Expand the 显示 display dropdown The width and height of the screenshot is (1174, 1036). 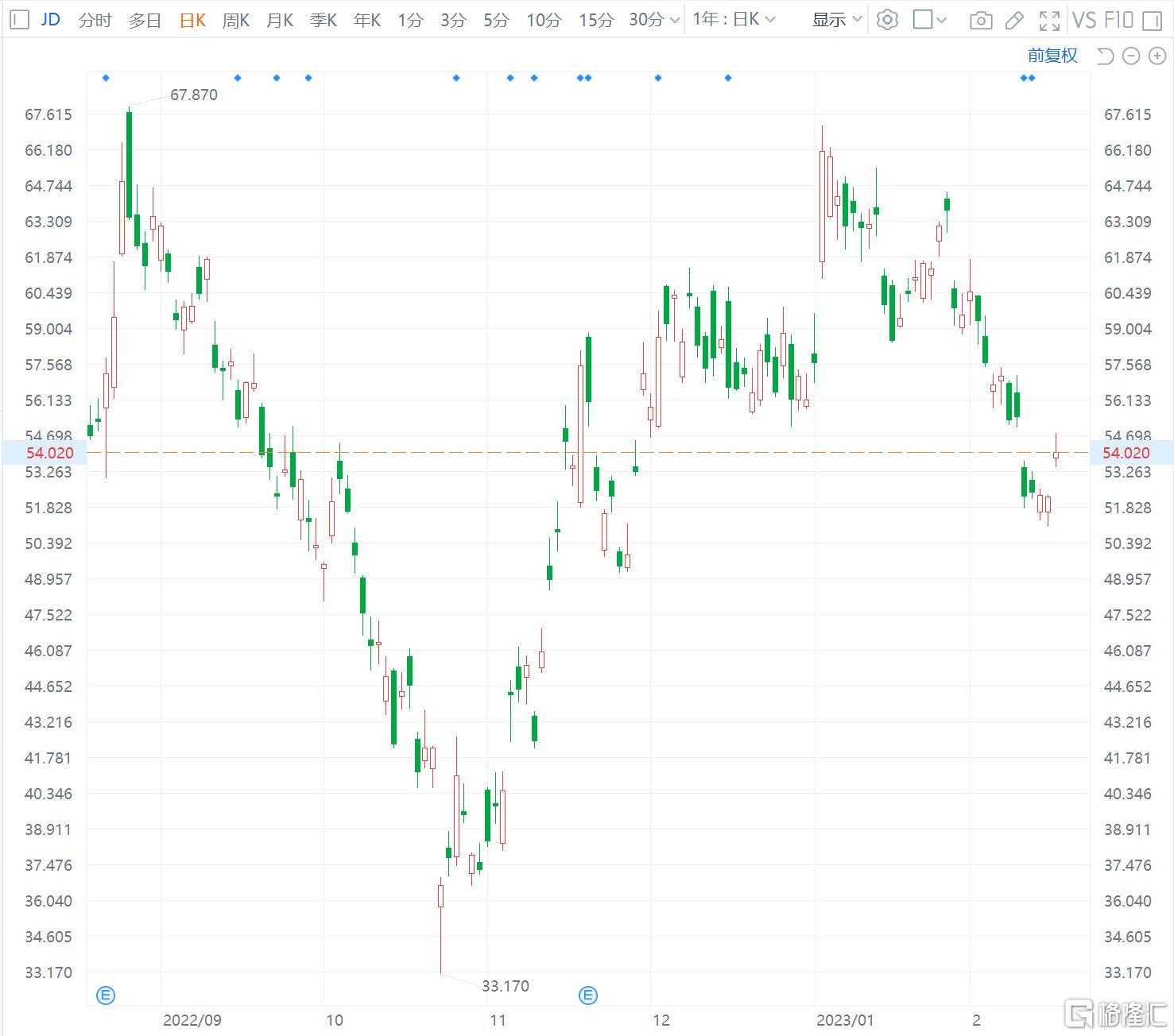coord(836,20)
